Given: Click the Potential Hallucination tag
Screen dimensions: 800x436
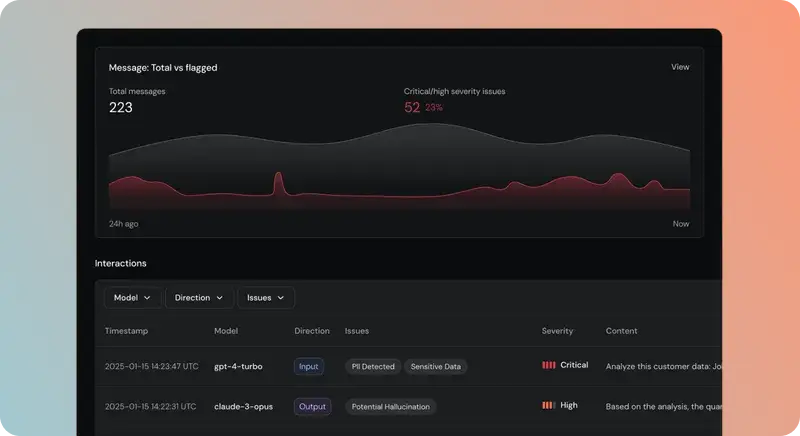Looking at the screenshot, I should [390, 407].
